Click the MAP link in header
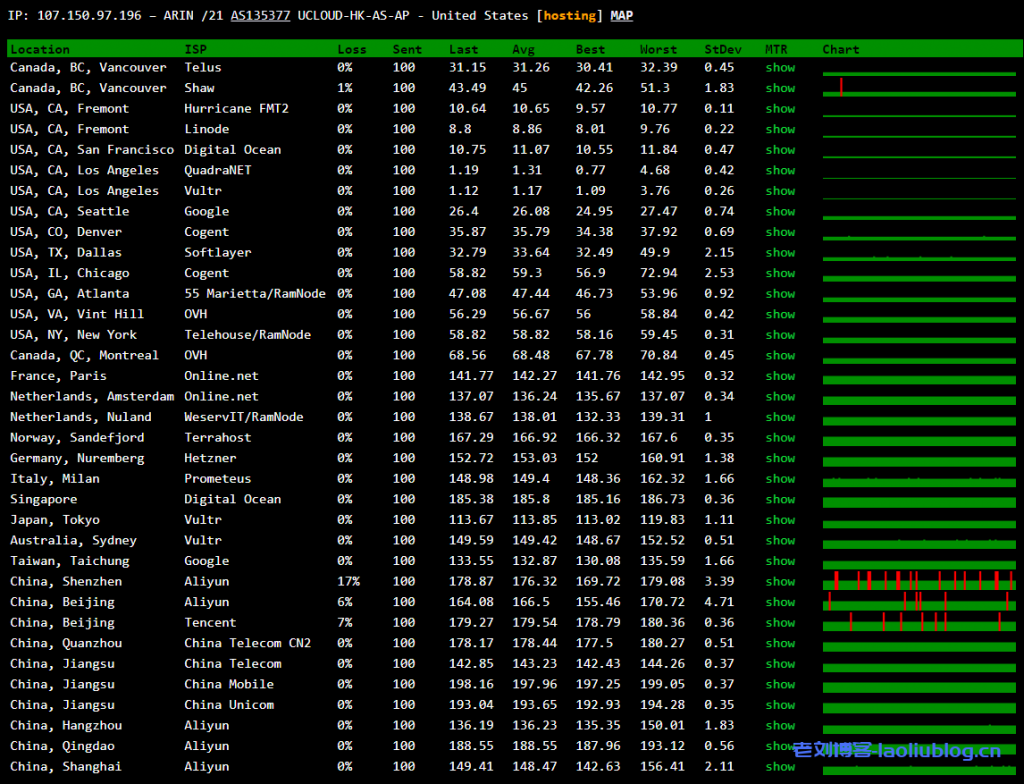 pyautogui.click(x=621, y=16)
